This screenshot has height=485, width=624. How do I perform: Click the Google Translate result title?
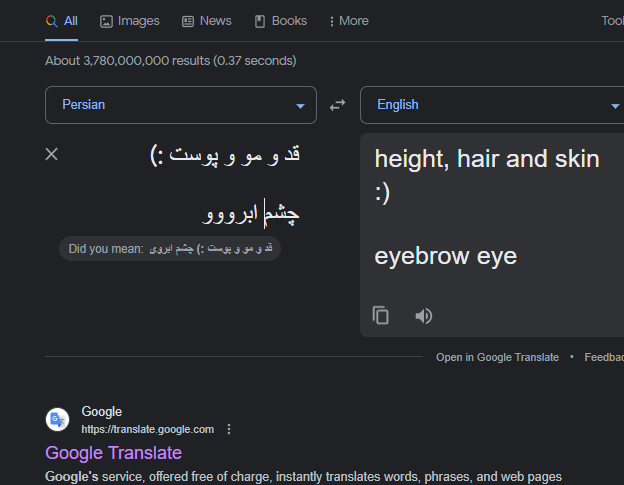[113, 453]
